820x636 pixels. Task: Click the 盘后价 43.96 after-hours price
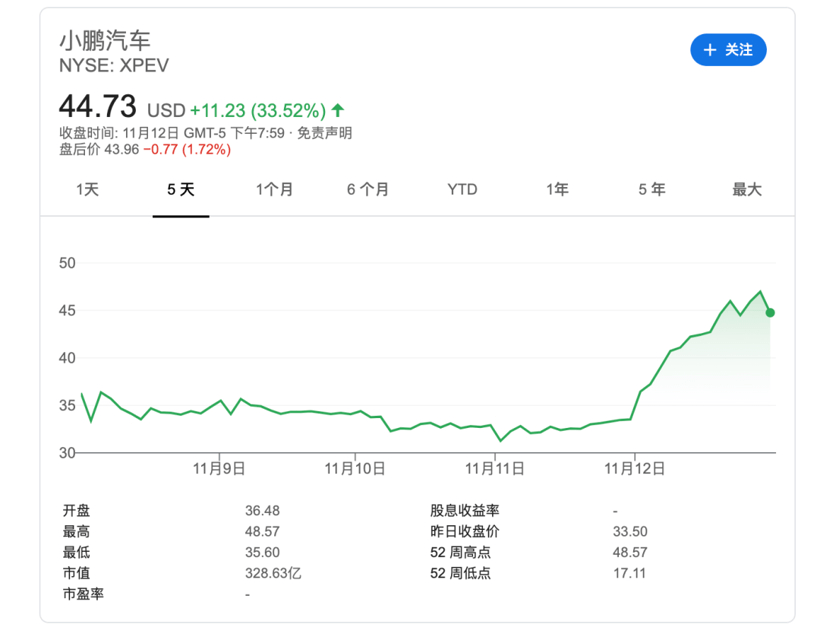coord(99,150)
